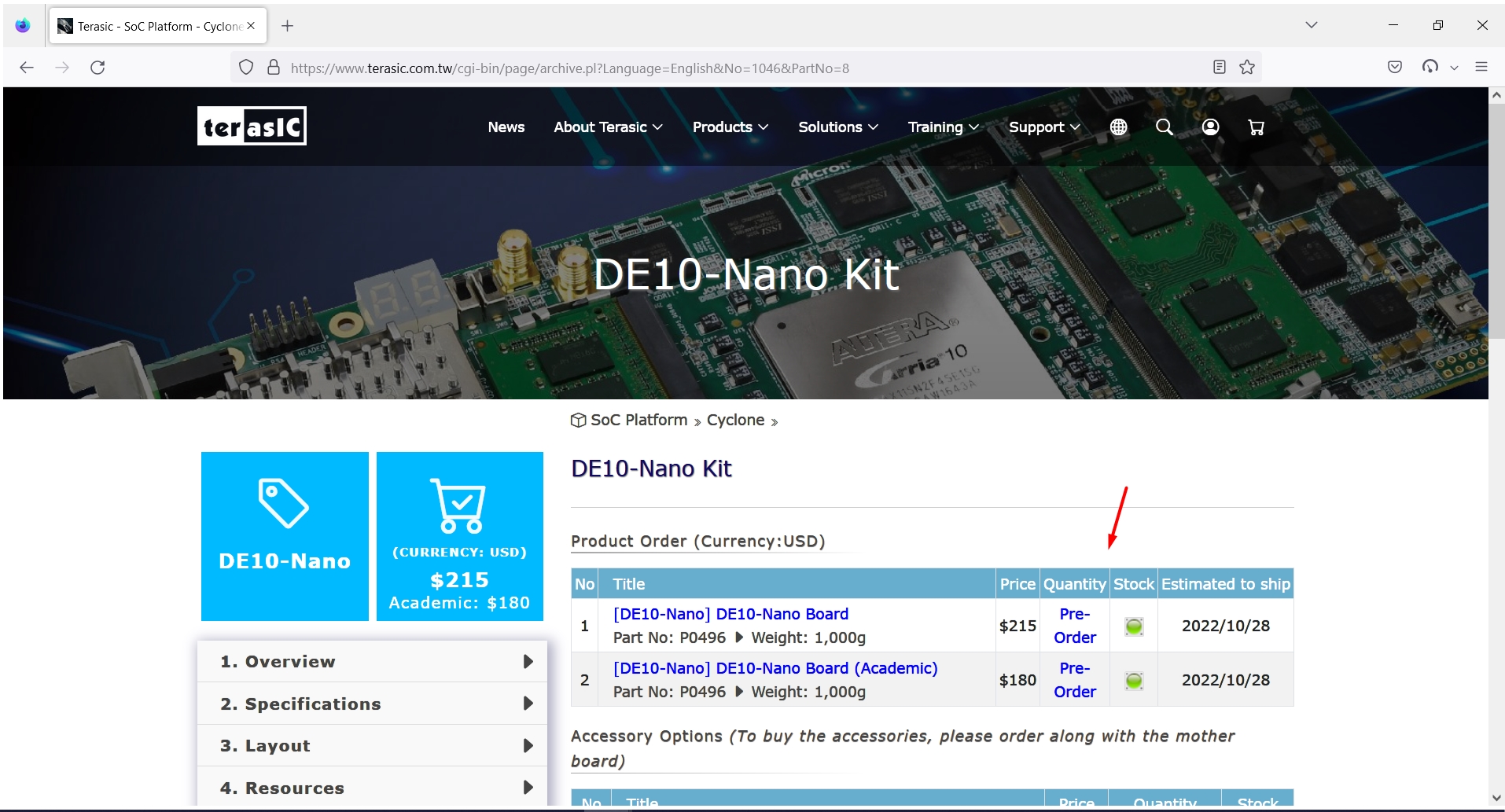The image size is (1505, 812).
Task: Open a new browser tab
Action: pyautogui.click(x=288, y=26)
